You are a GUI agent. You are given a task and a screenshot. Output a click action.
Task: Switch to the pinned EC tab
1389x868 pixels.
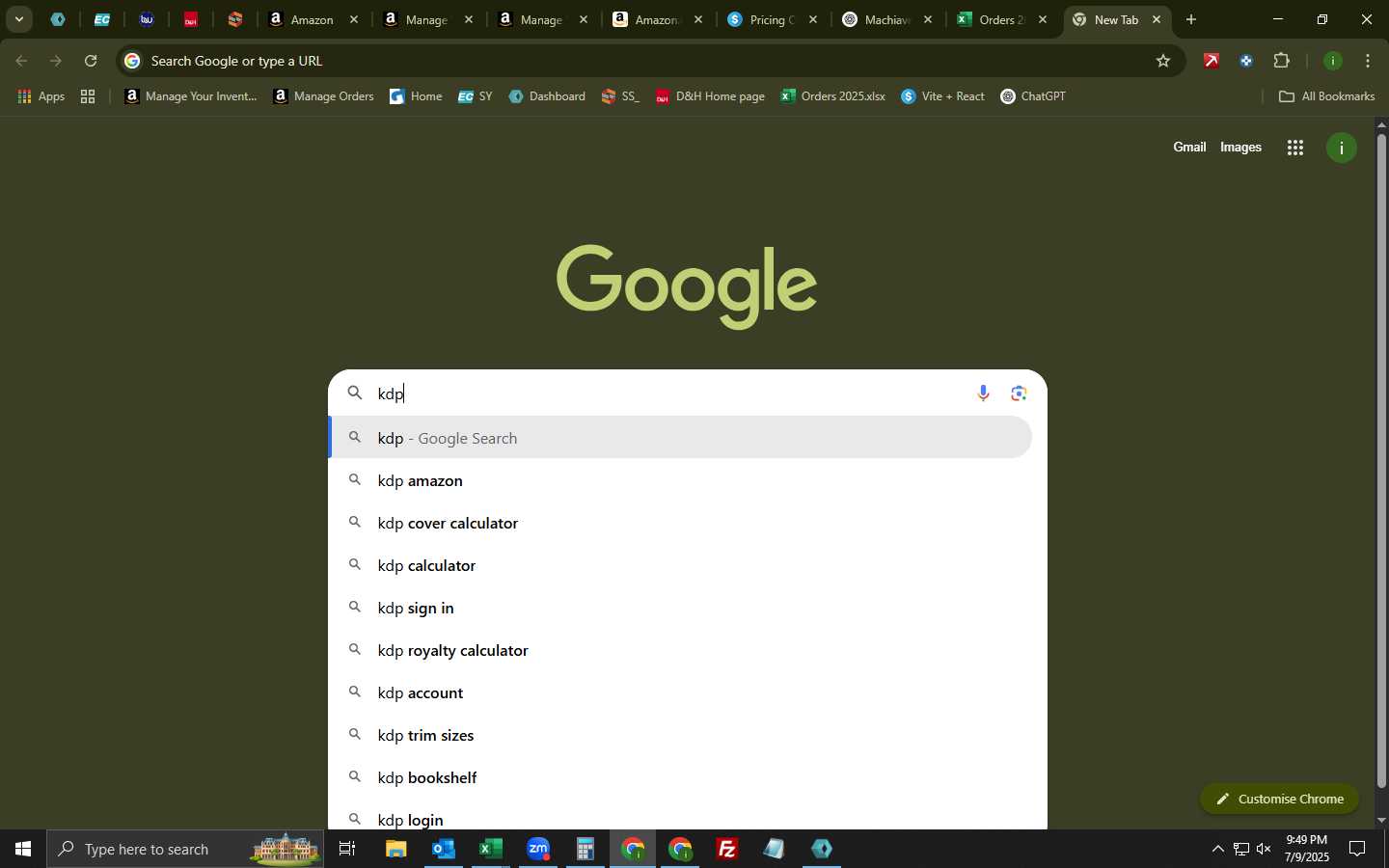[101, 19]
